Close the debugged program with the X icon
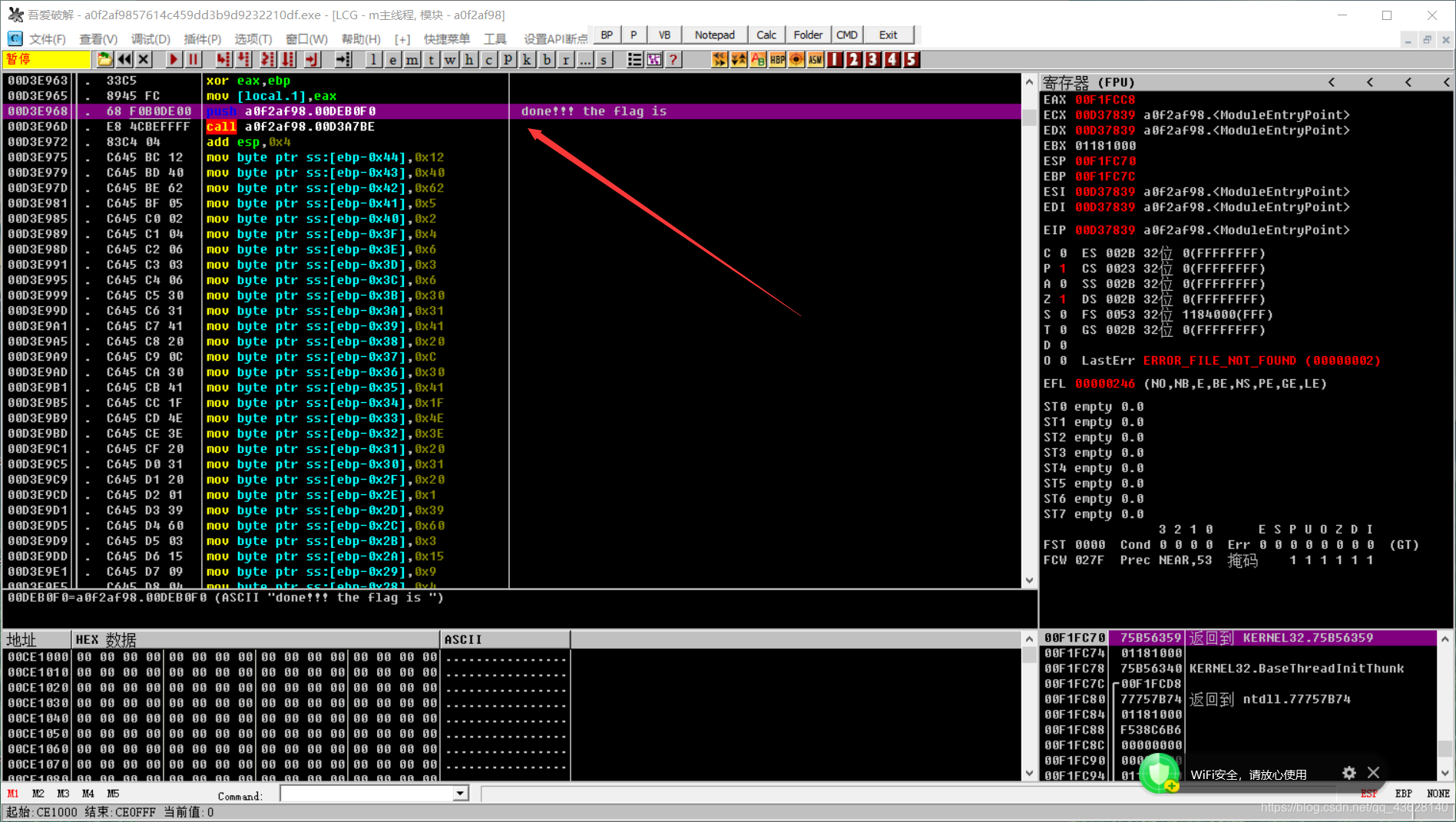Viewport: 1456px width, 822px height. 144,60
